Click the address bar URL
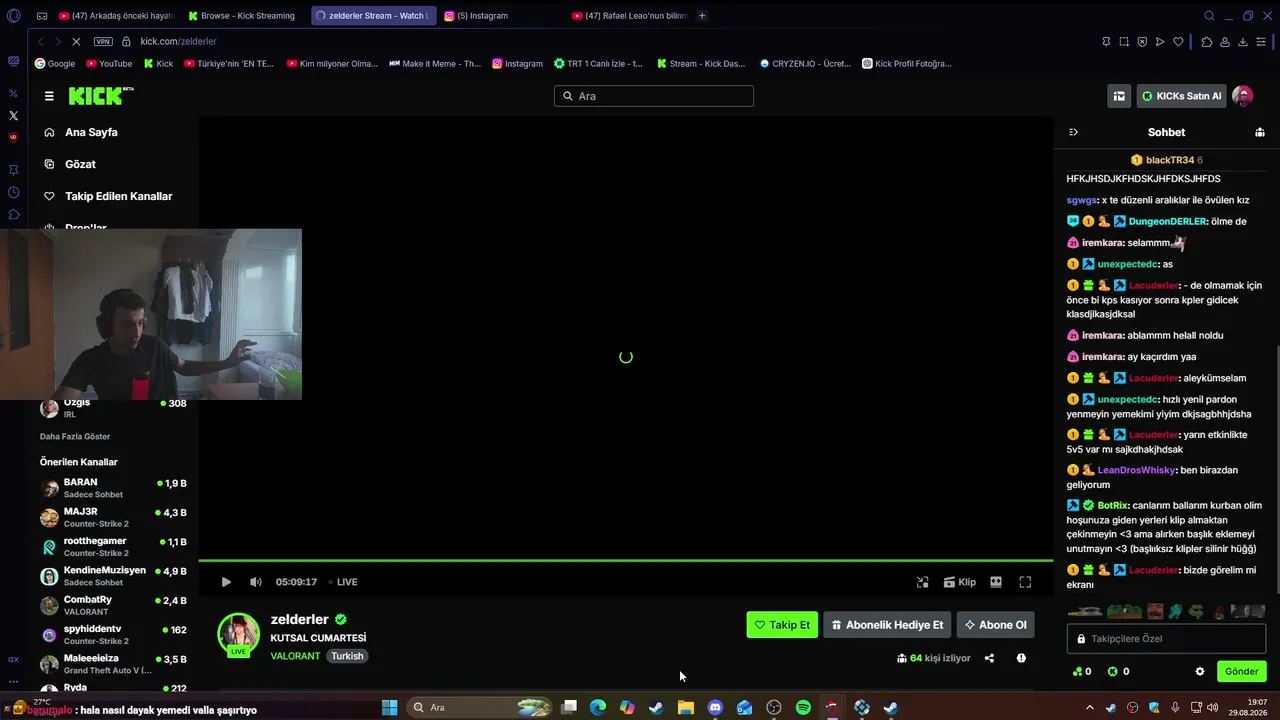Screen dimensions: 1280x720 pos(178,41)
